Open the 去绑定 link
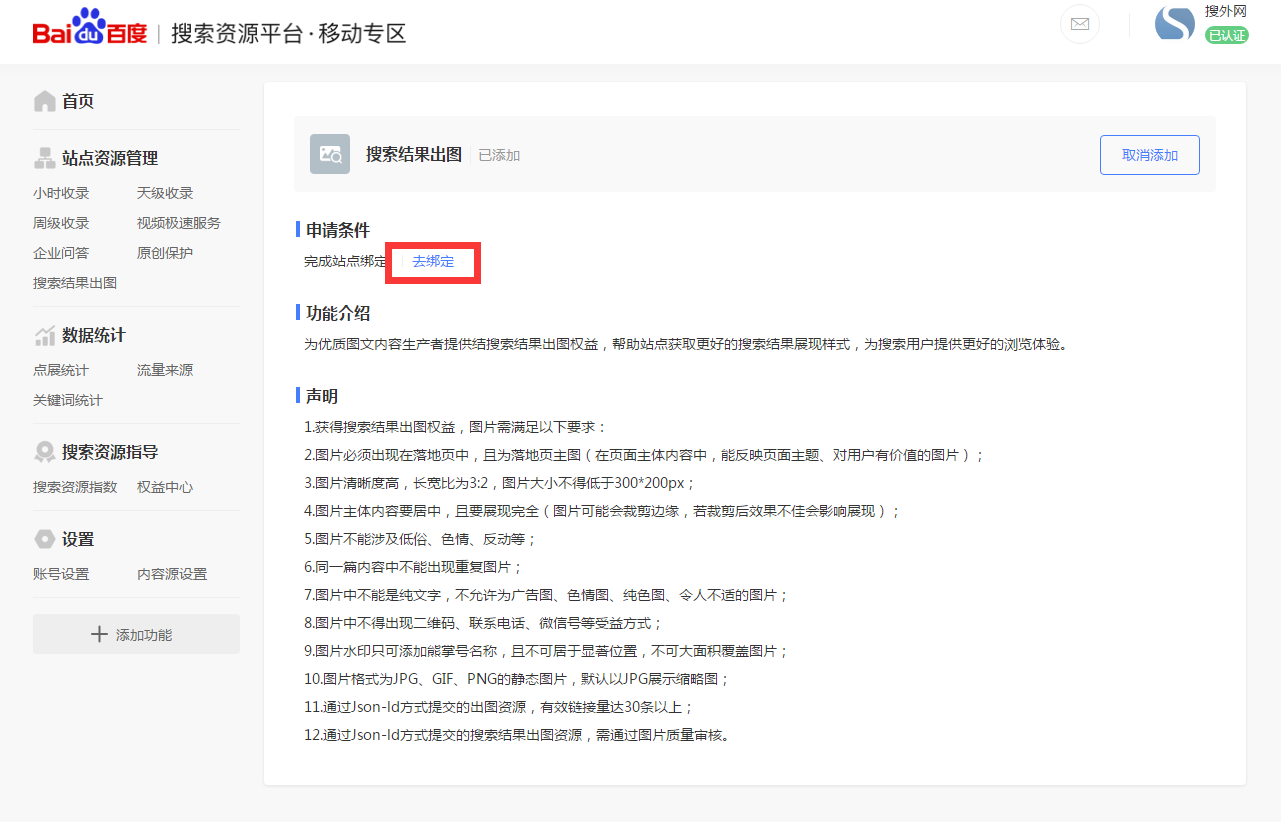The height and width of the screenshot is (822, 1281). point(432,262)
